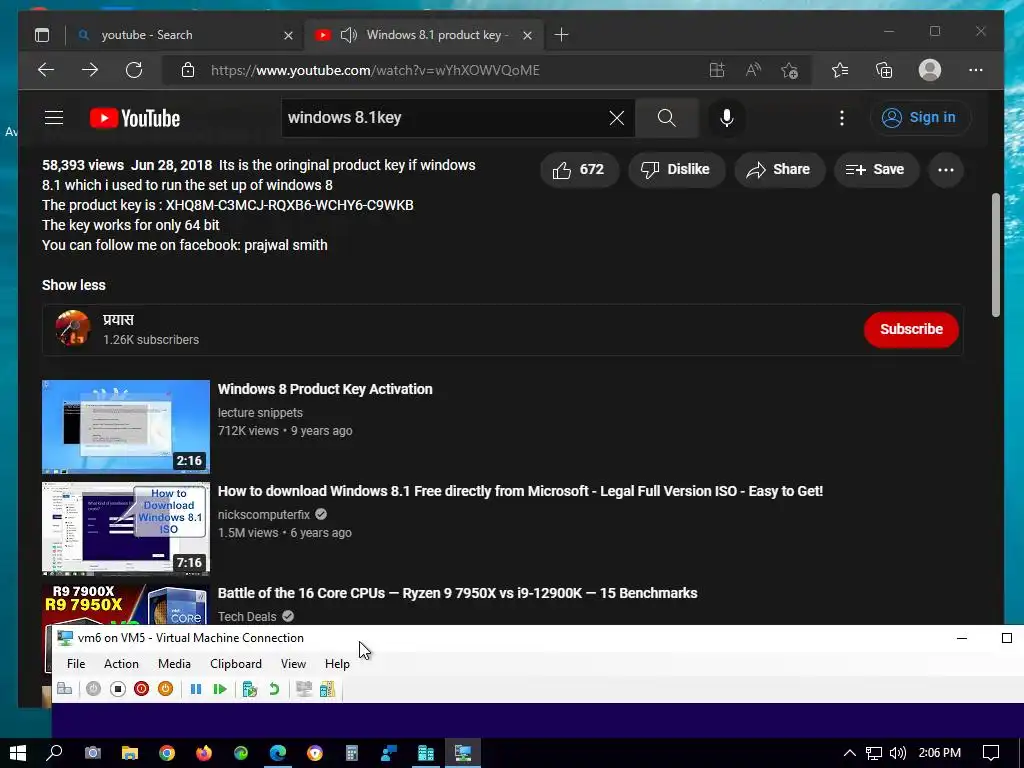Go forward in browser
This screenshot has width=1024, height=768.
(90, 70)
